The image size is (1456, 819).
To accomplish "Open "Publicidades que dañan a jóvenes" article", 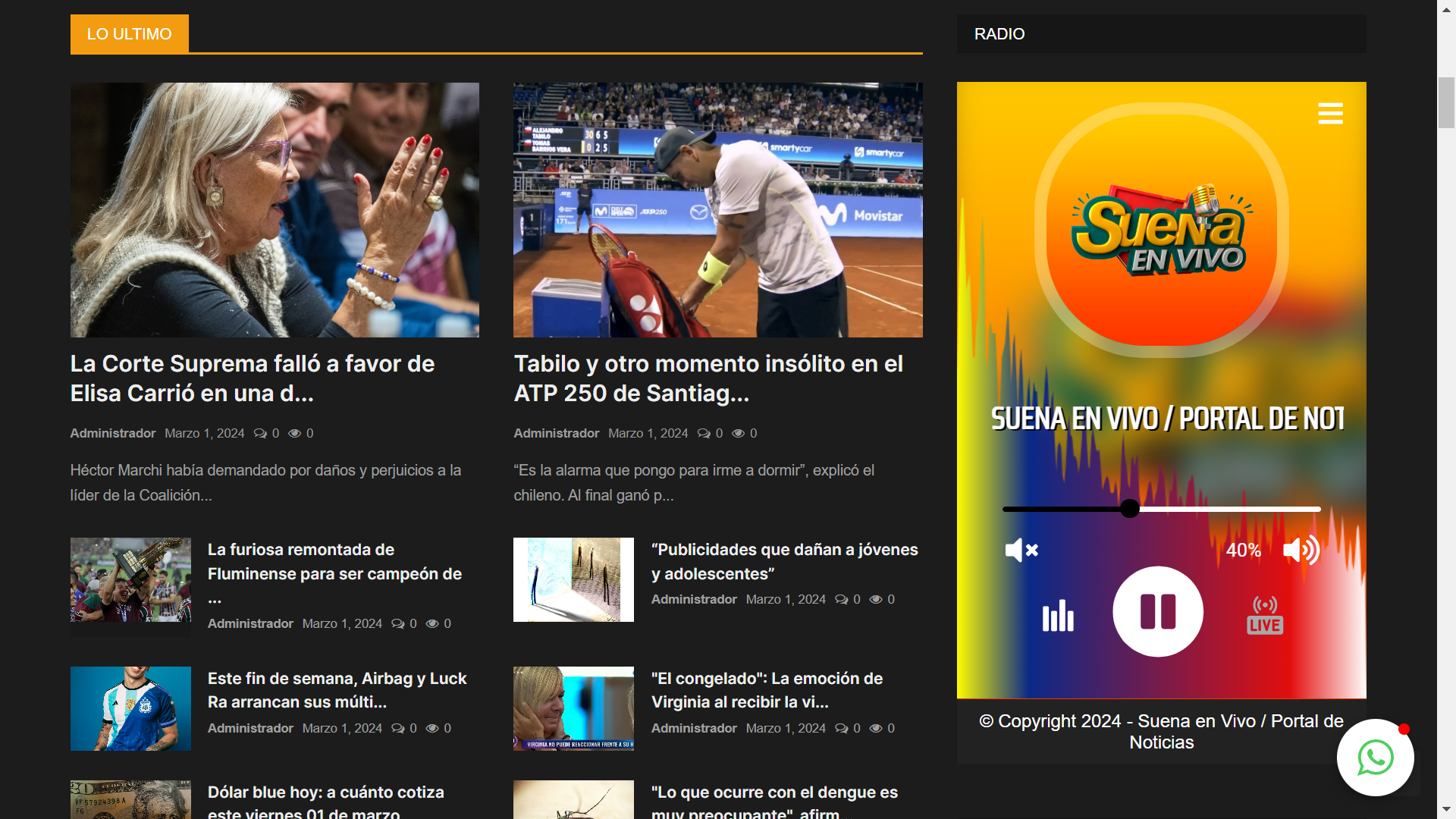I will pyautogui.click(x=784, y=562).
